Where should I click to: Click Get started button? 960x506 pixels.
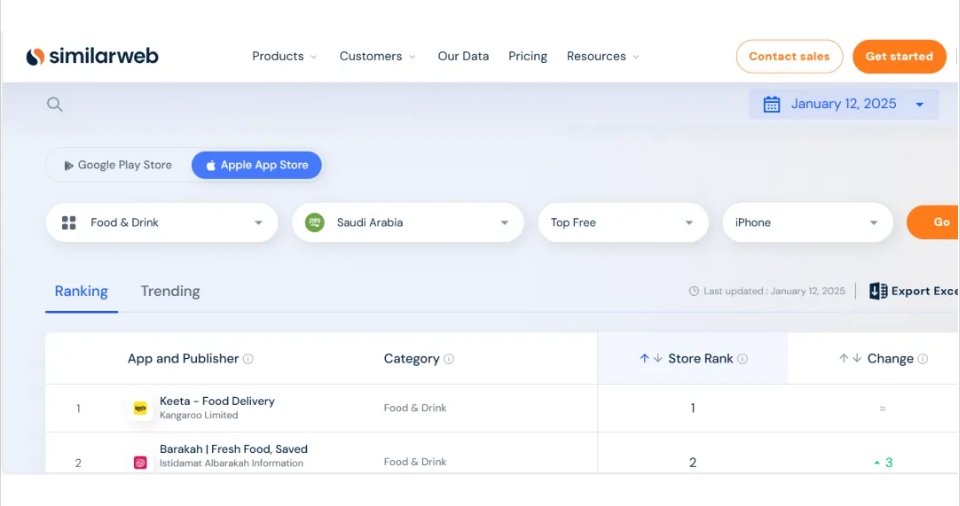(899, 56)
